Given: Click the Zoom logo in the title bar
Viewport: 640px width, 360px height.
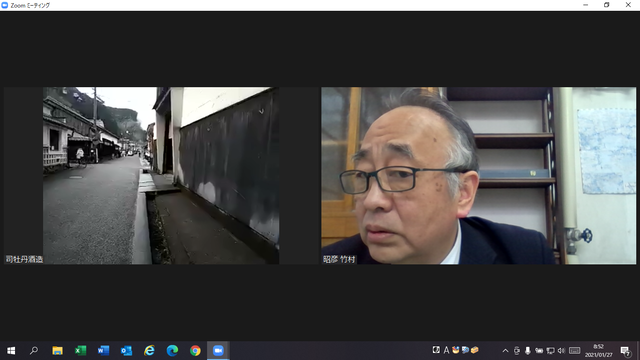Looking at the screenshot, I should pyautogui.click(x=5, y=5).
